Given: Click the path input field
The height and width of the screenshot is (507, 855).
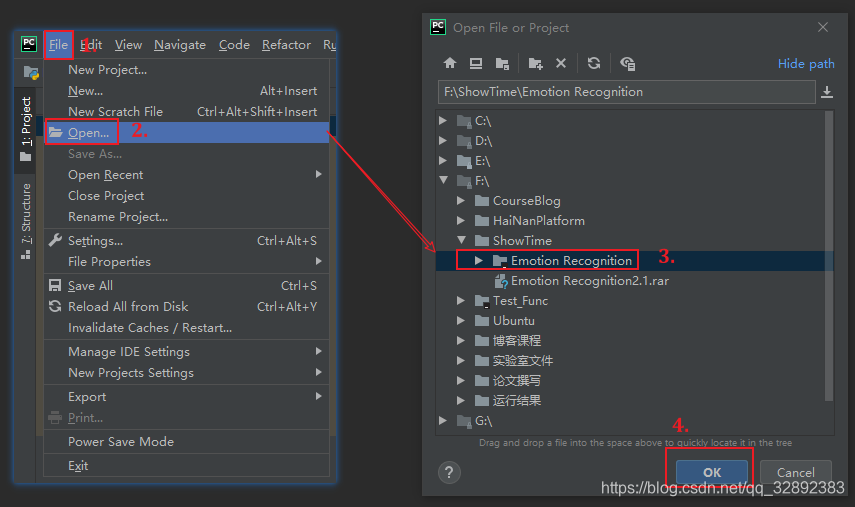Looking at the screenshot, I should pos(627,92).
